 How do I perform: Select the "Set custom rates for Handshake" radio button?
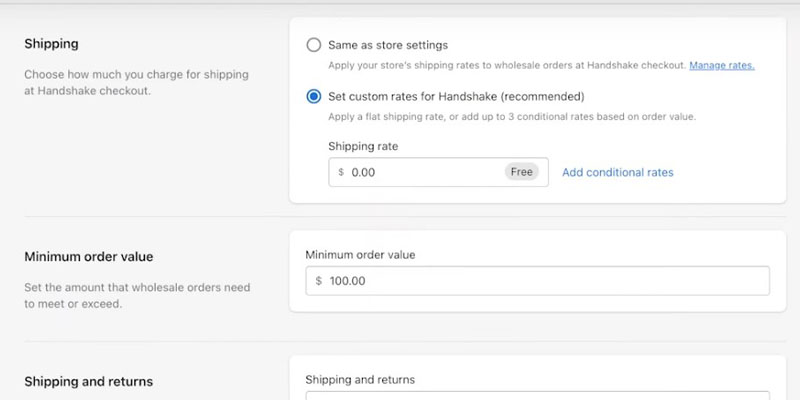pyautogui.click(x=314, y=97)
